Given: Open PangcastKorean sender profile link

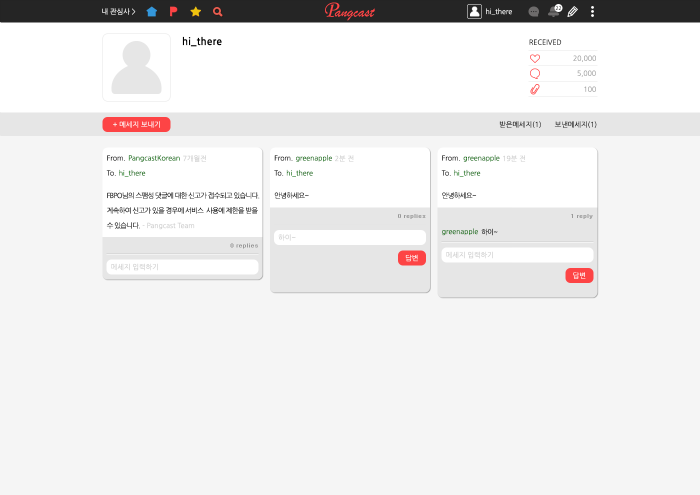Looking at the screenshot, I should 154,158.
